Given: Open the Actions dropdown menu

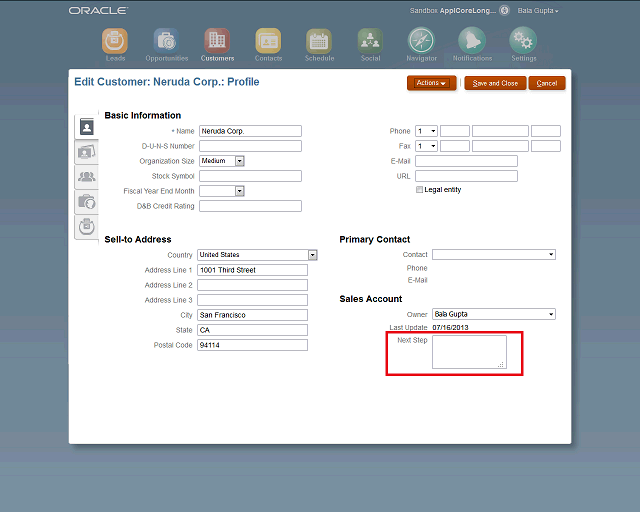Looking at the screenshot, I should click(x=431, y=83).
